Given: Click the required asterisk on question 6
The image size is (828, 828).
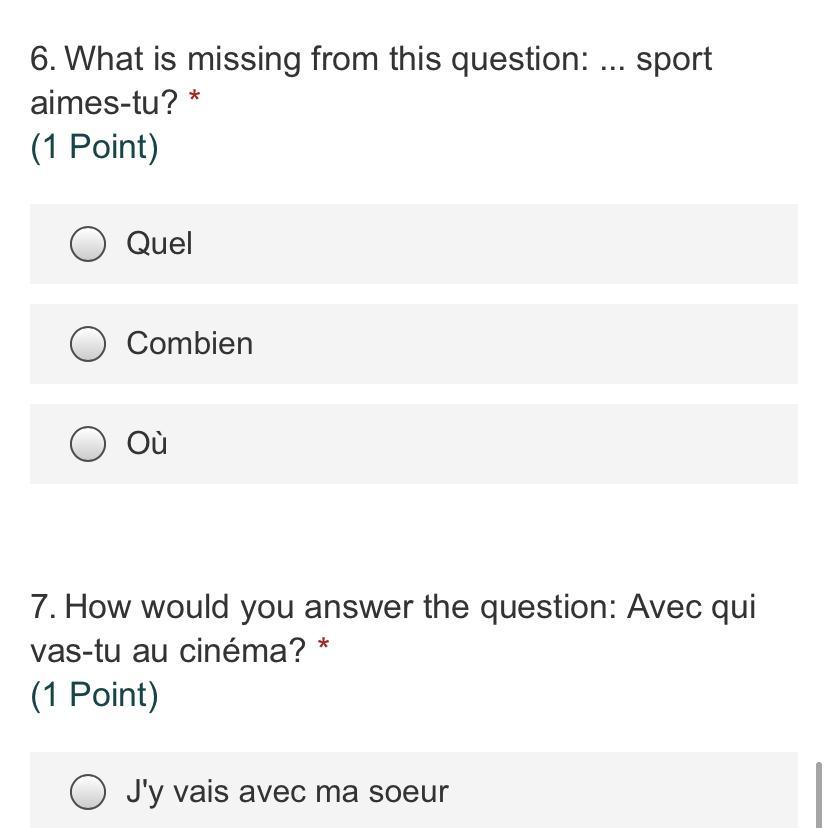Looking at the screenshot, I should [195, 98].
